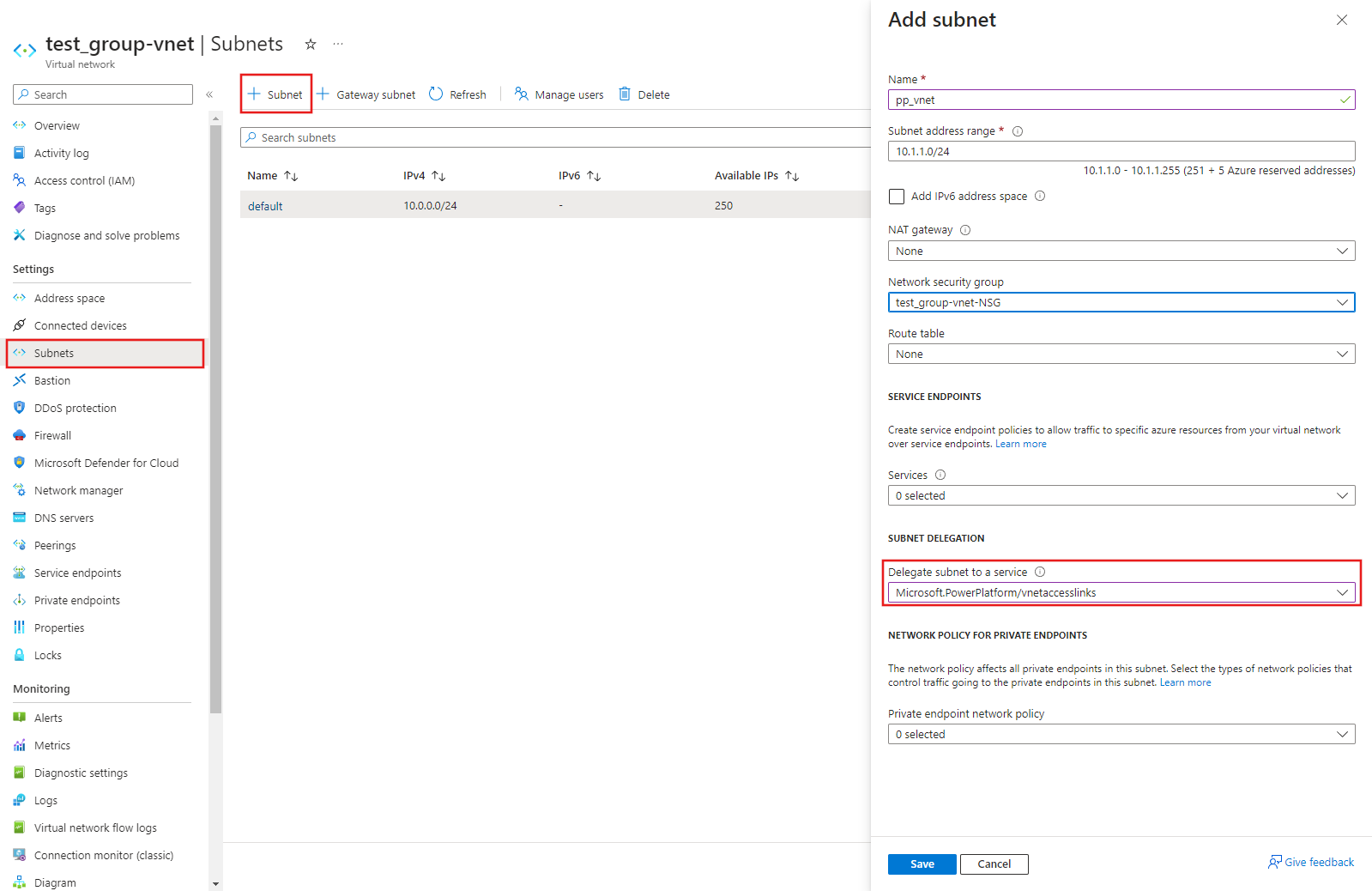This screenshot has width=1372, height=891.
Task: Collapse the sidebar with the double chevron
Action: point(209,94)
